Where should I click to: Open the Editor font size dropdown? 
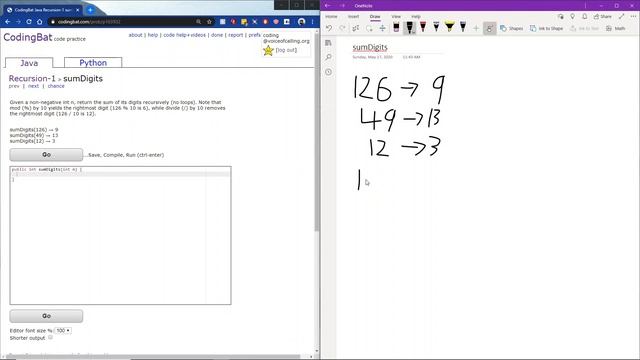click(x=62, y=331)
